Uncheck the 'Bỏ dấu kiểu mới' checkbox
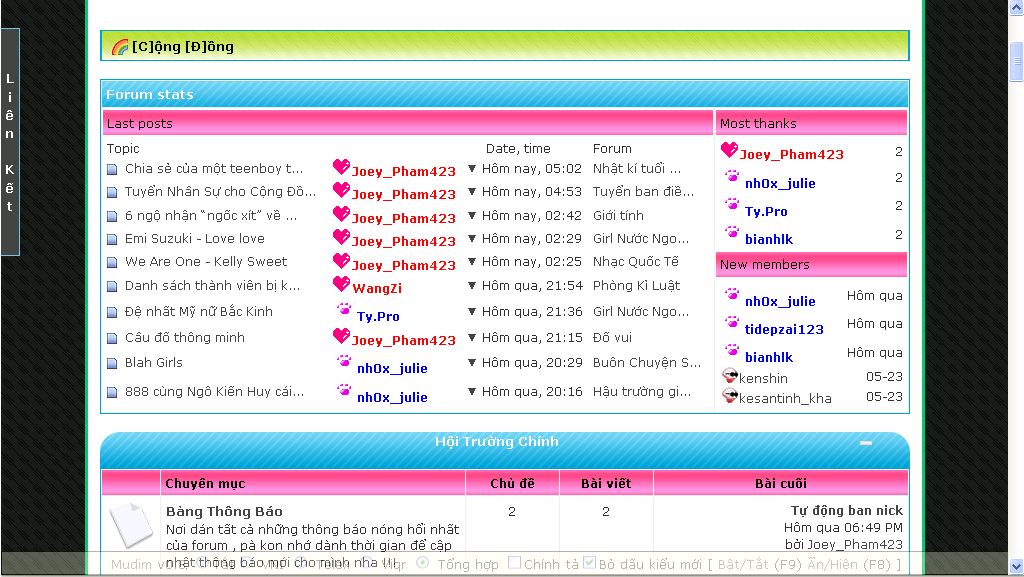1024x577 pixels. pyautogui.click(x=590, y=563)
